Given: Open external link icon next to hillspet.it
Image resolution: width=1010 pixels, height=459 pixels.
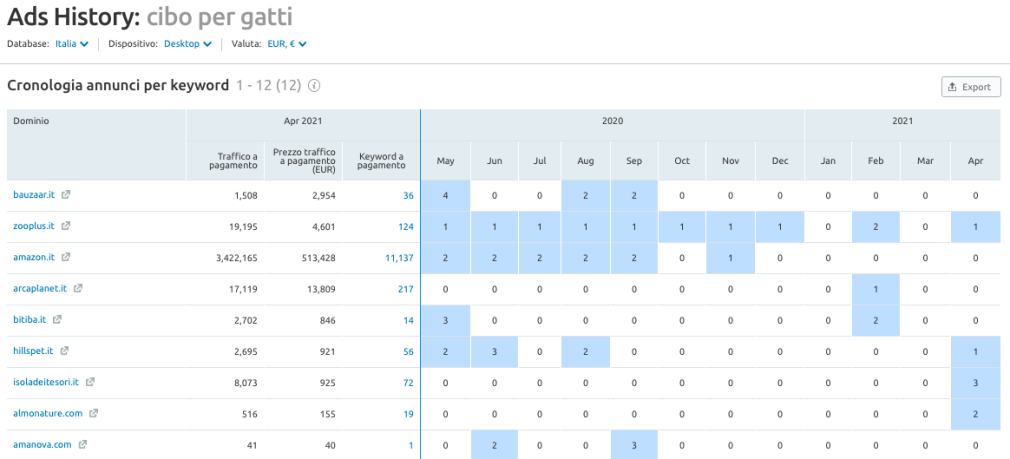Looking at the screenshot, I should (x=64, y=351).
